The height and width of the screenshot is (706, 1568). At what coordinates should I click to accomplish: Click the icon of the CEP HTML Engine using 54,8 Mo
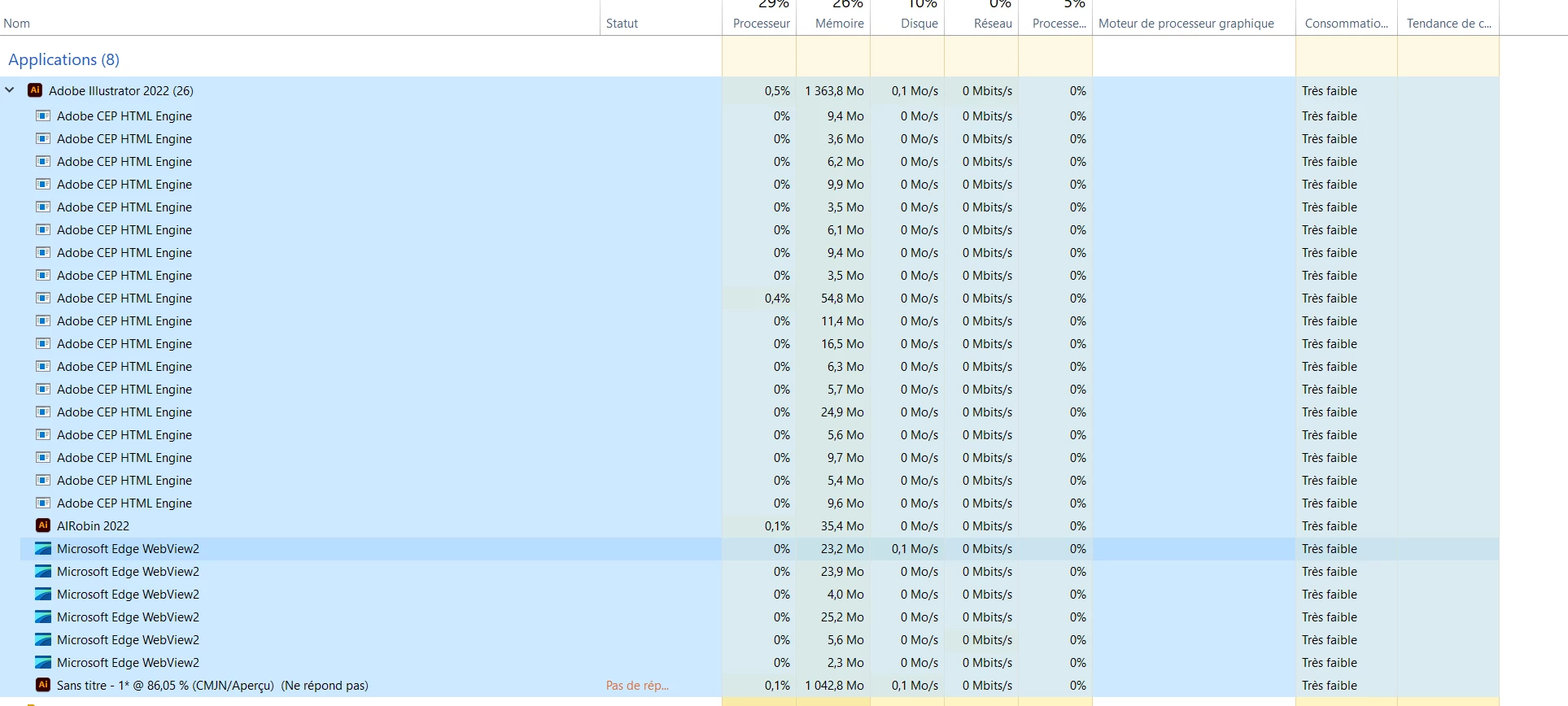[43, 298]
